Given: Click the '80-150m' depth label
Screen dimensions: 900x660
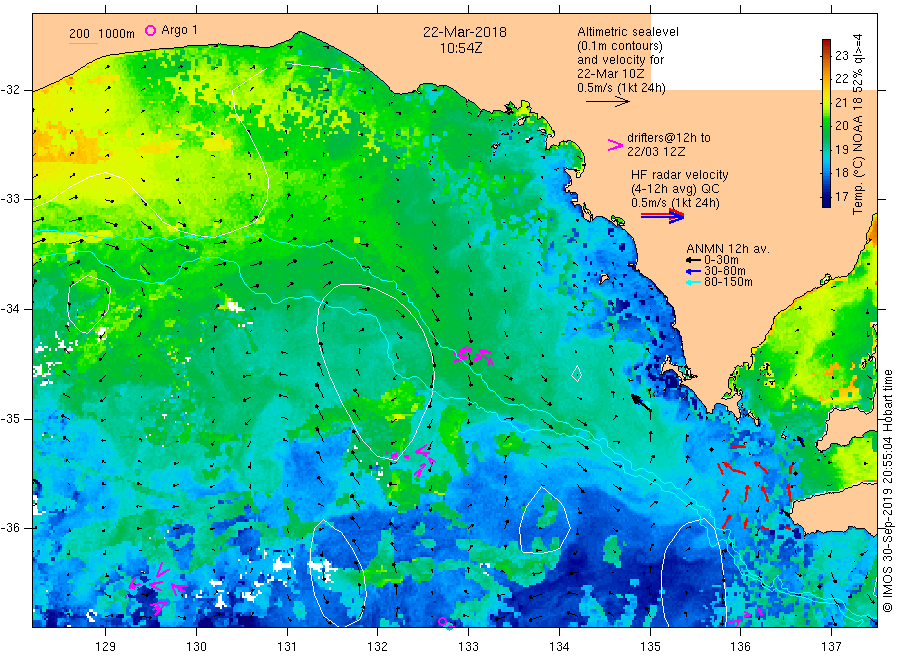Looking at the screenshot, I should click(x=728, y=282).
